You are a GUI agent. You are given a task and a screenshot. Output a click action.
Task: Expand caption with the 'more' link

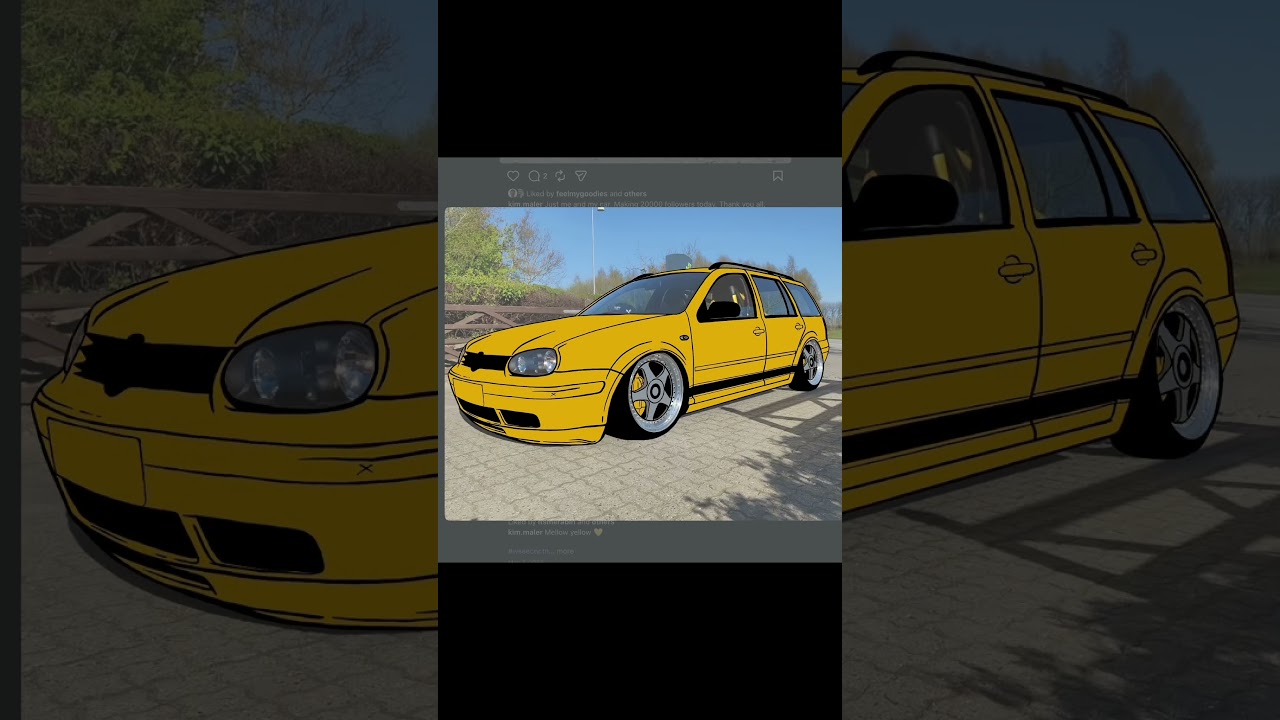click(x=565, y=551)
